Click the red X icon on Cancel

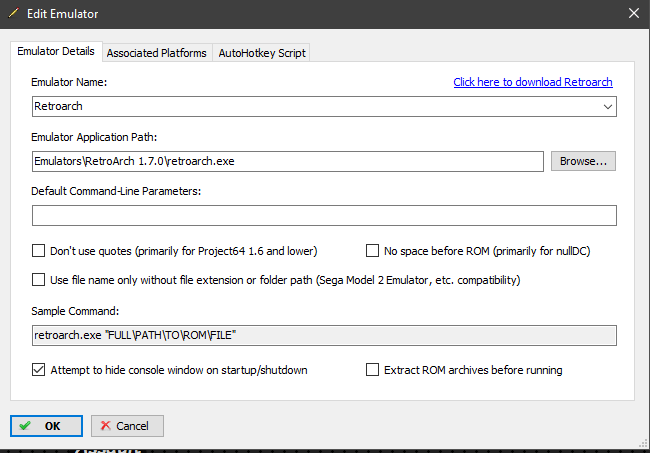click(x=105, y=426)
